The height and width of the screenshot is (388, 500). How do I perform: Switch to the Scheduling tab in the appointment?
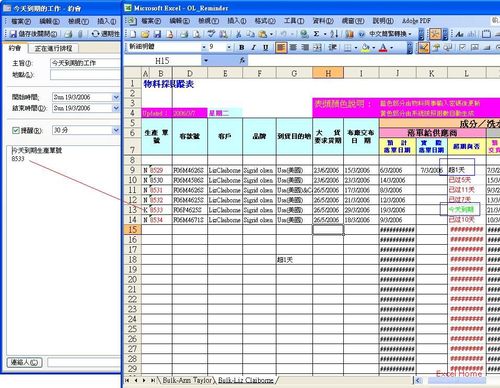(x=53, y=48)
